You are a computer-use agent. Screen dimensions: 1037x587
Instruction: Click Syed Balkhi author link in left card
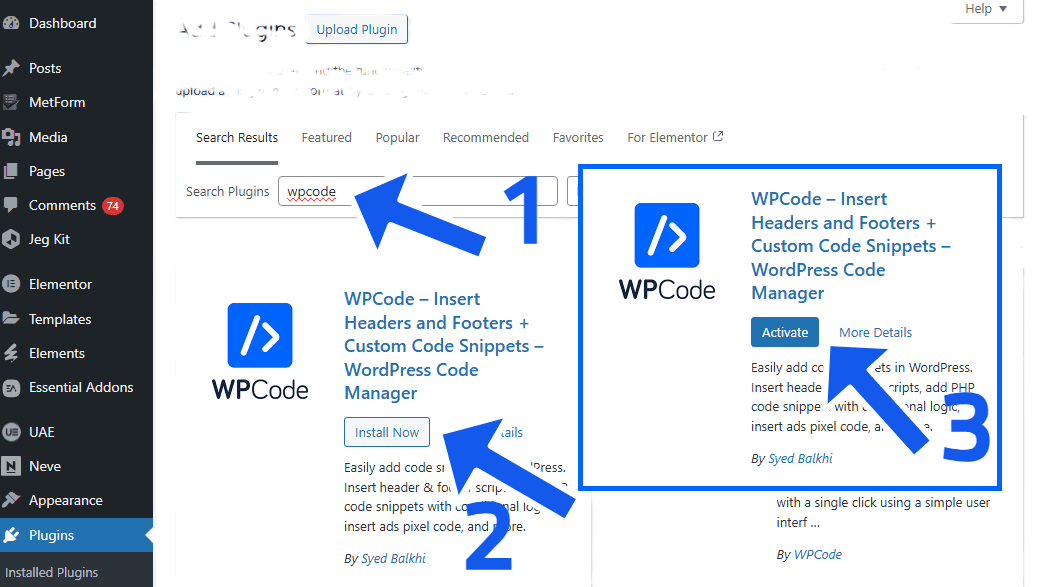pyautogui.click(x=394, y=559)
